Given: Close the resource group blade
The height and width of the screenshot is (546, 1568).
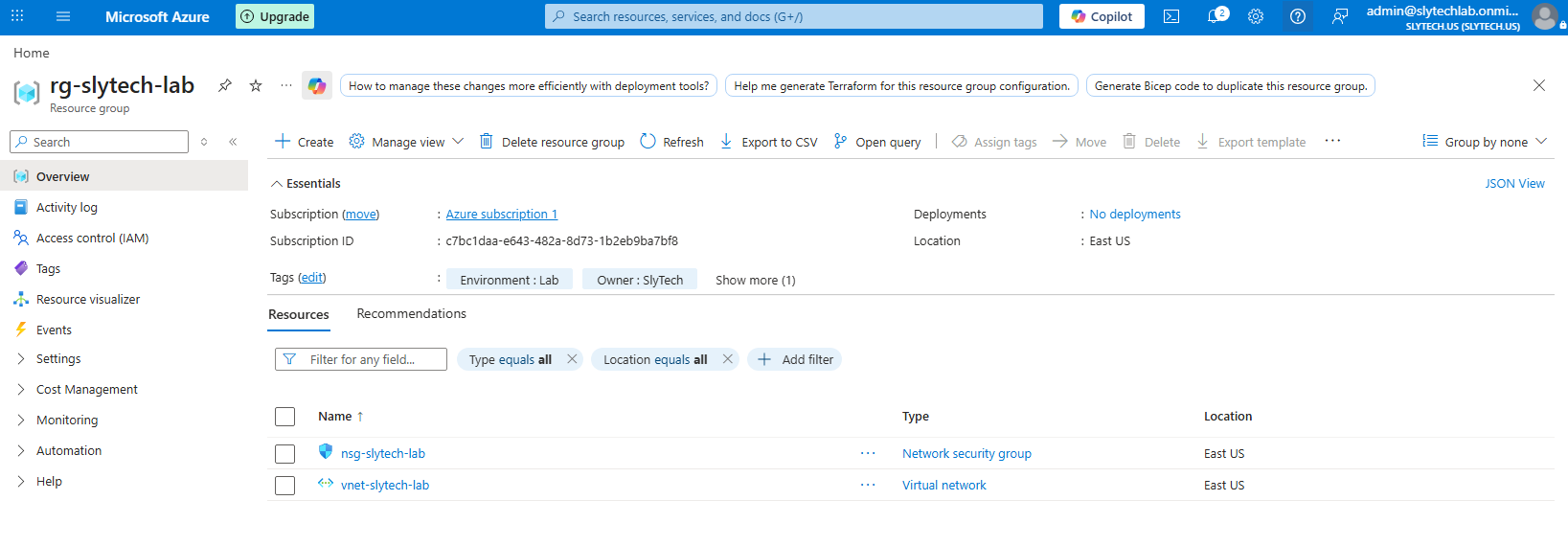Looking at the screenshot, I should pos(1538,85).
